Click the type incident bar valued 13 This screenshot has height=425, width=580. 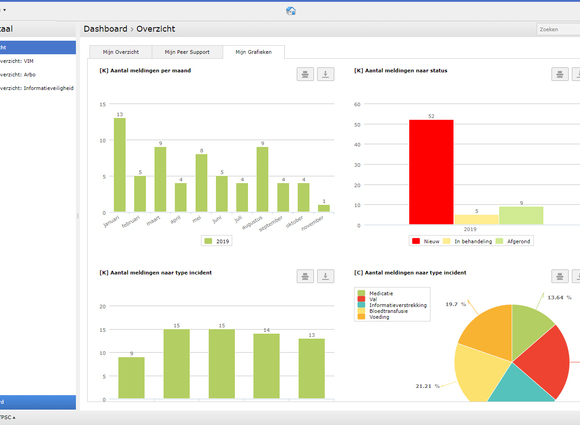pyautogui.click(x=311, y=368)
